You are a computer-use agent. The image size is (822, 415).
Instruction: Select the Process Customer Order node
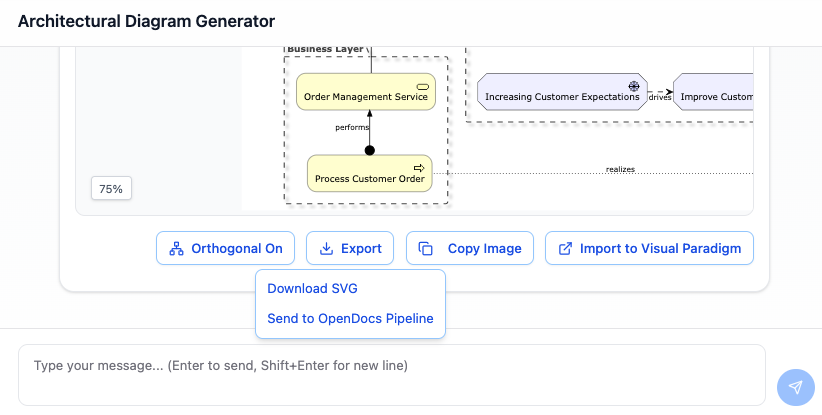pyautogui.click(x=369, y=179)
